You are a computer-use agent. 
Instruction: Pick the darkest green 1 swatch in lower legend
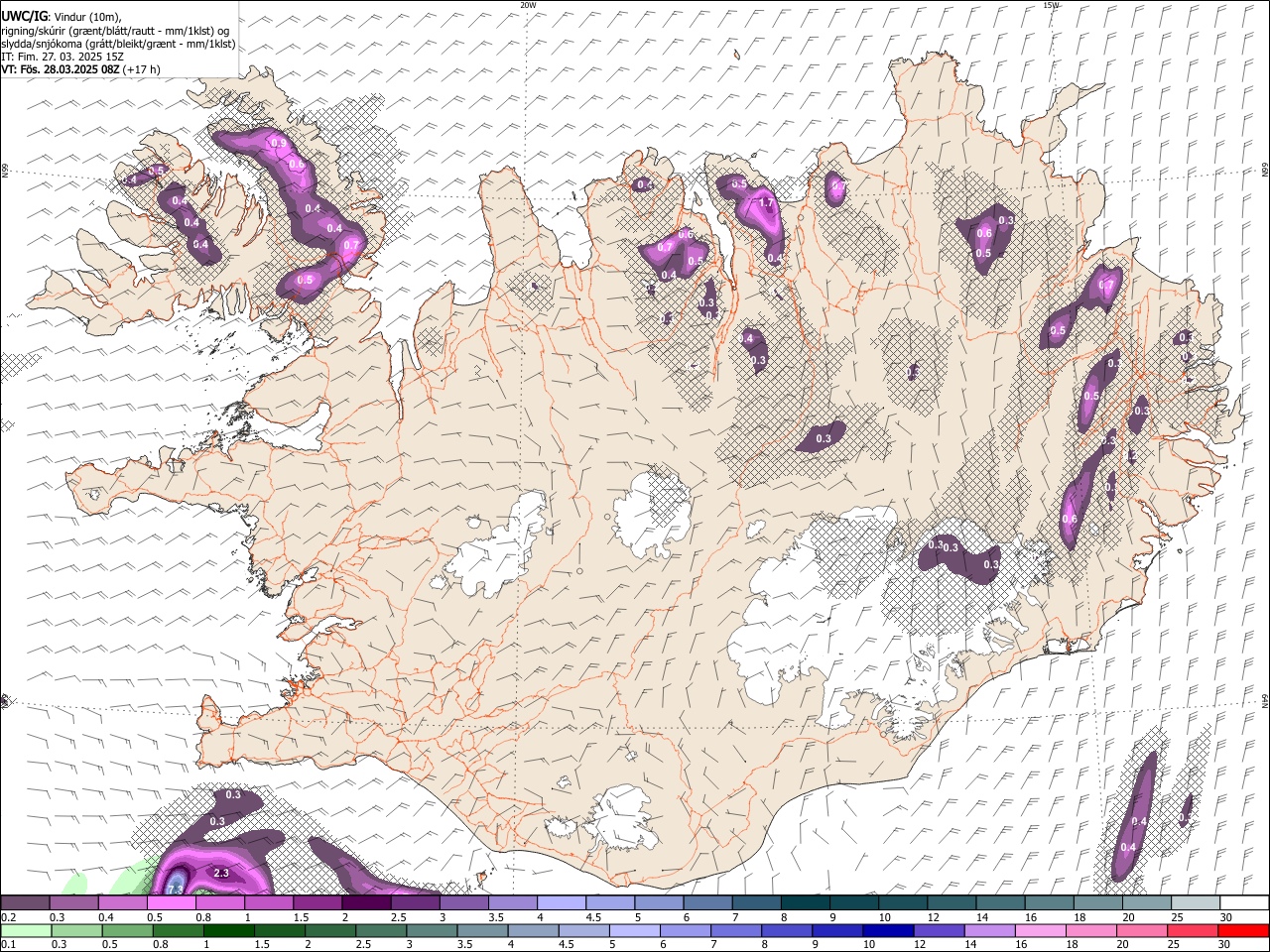coord(229,930)
